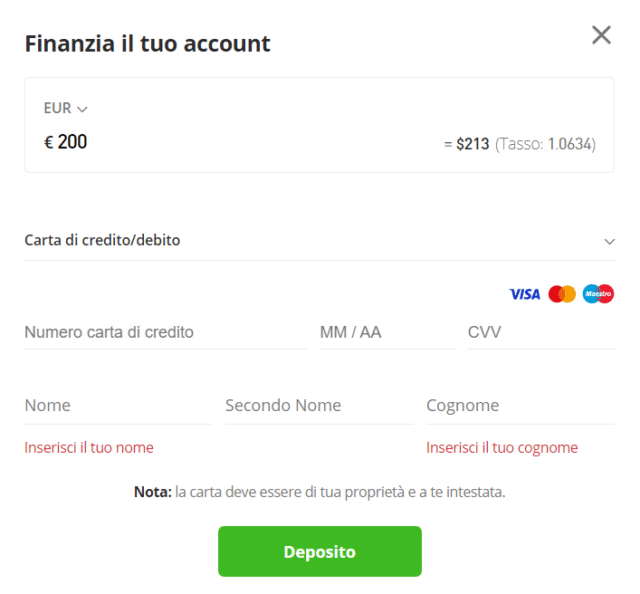Image resolution: width=640 pixels, height=594 pixels.
Task: Click the Tasso exchange rate text
Action: pyautogui.click(x=545, y=144)
